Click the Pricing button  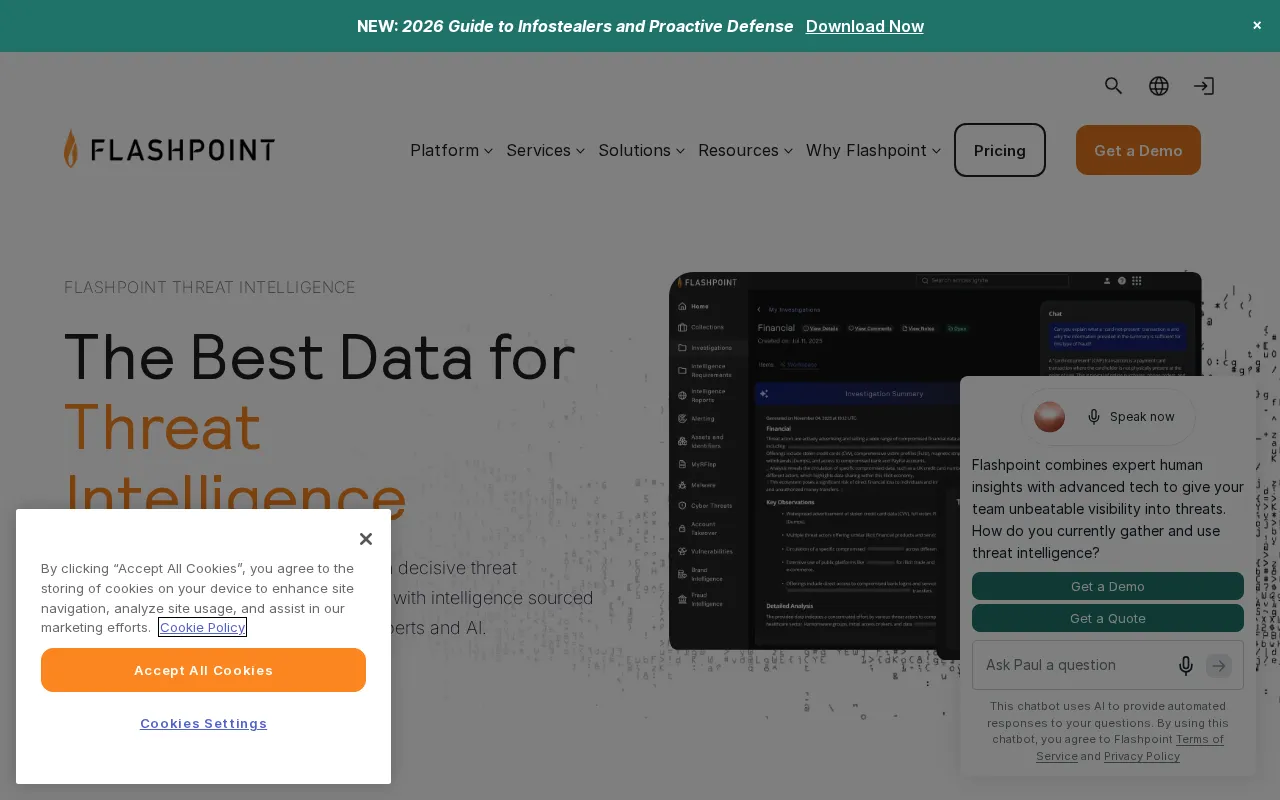tap(1000, 150)
